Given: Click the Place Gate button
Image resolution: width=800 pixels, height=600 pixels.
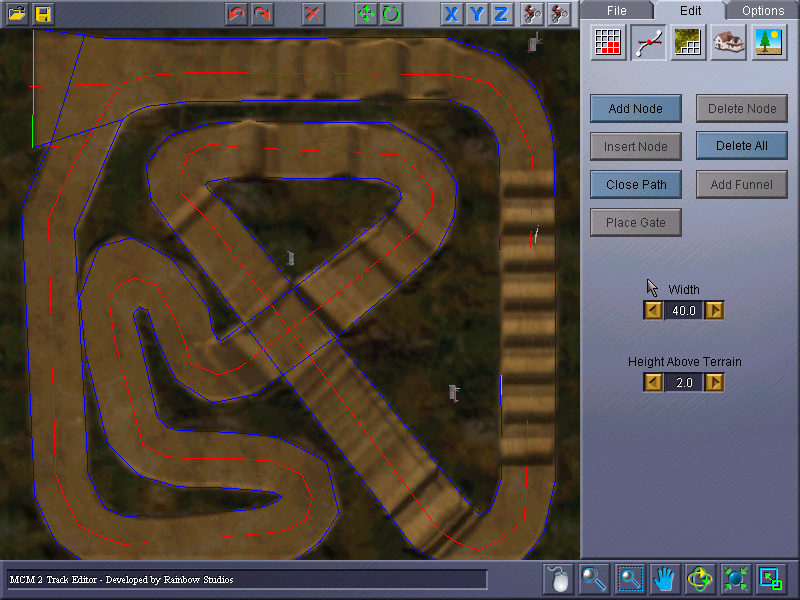Looking at the screenshot, I should (636, 222).
